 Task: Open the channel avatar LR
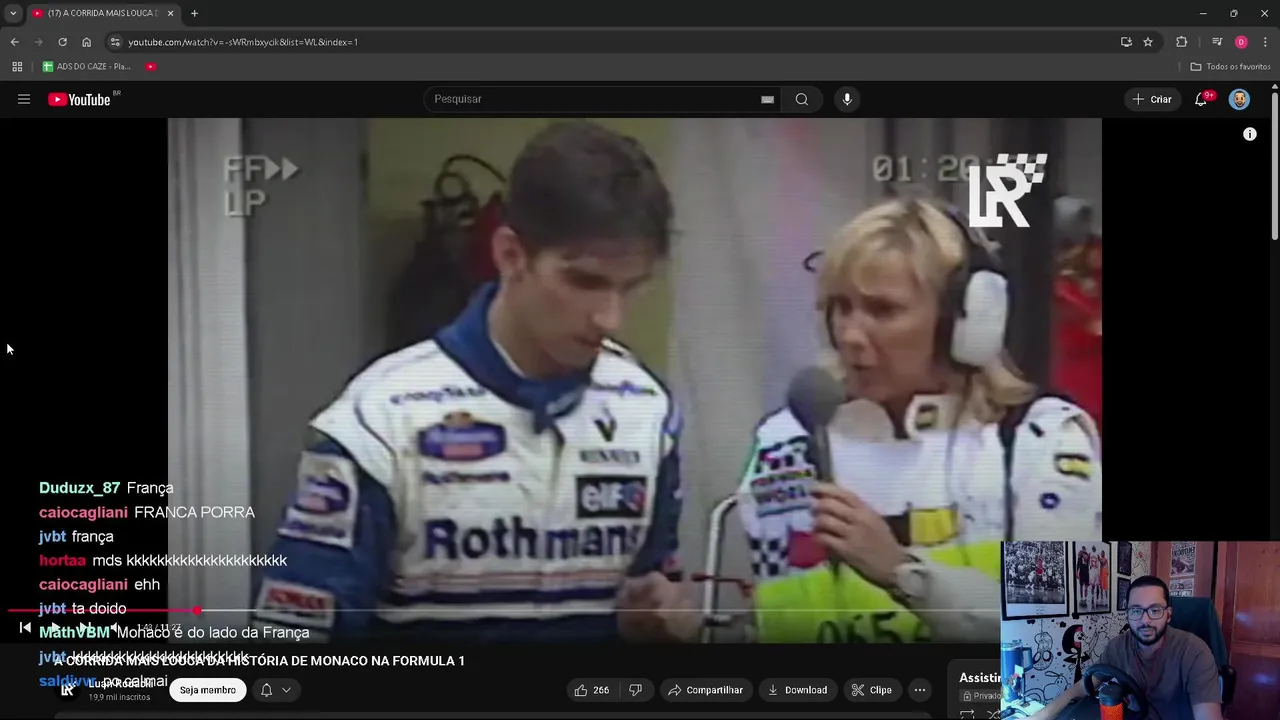coord(67,690)
